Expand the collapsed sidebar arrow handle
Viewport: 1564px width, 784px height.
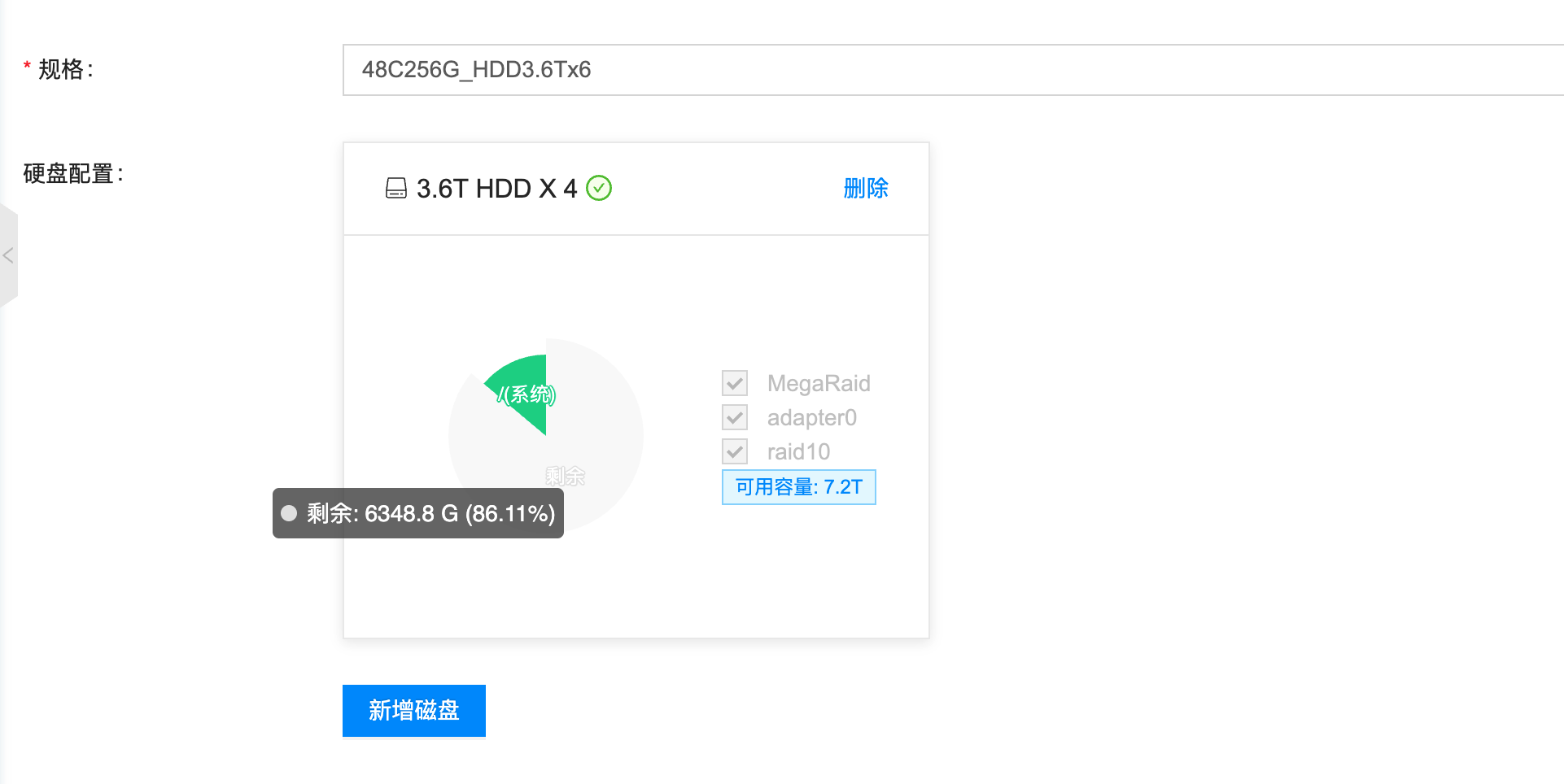[x=8, y=255]
